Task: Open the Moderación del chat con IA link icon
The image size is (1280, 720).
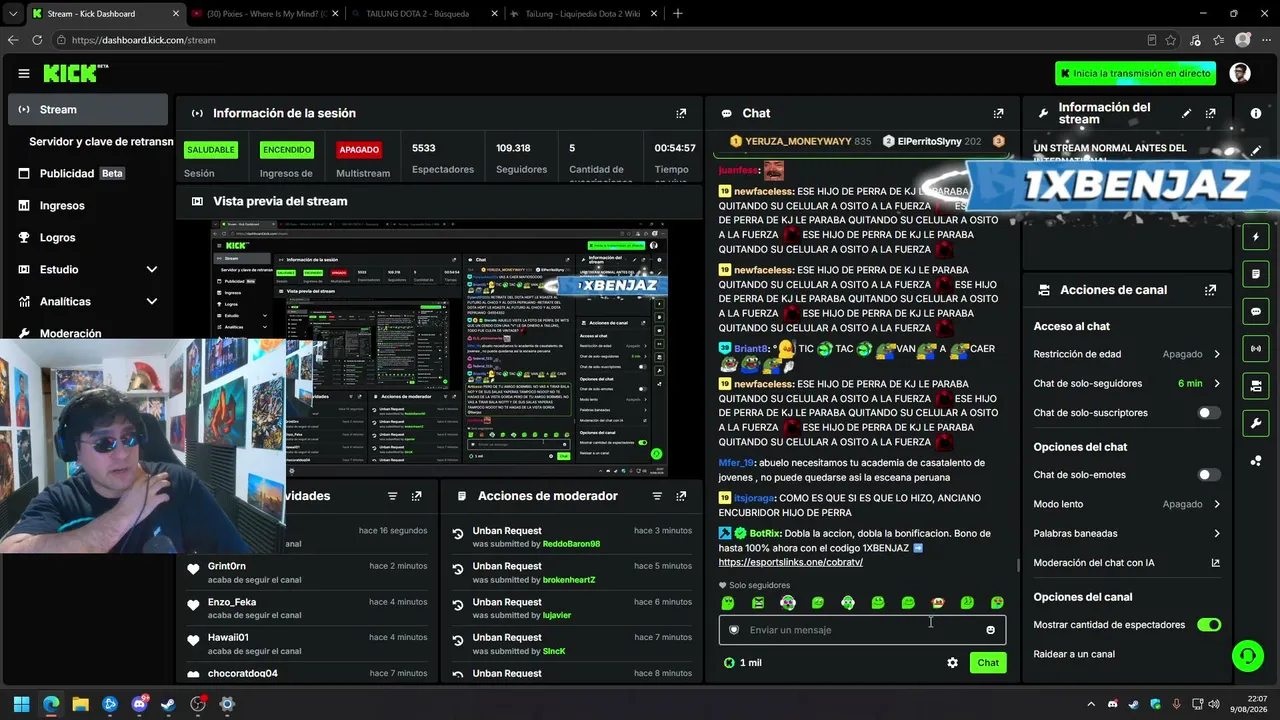Action: click(1216, 563)
